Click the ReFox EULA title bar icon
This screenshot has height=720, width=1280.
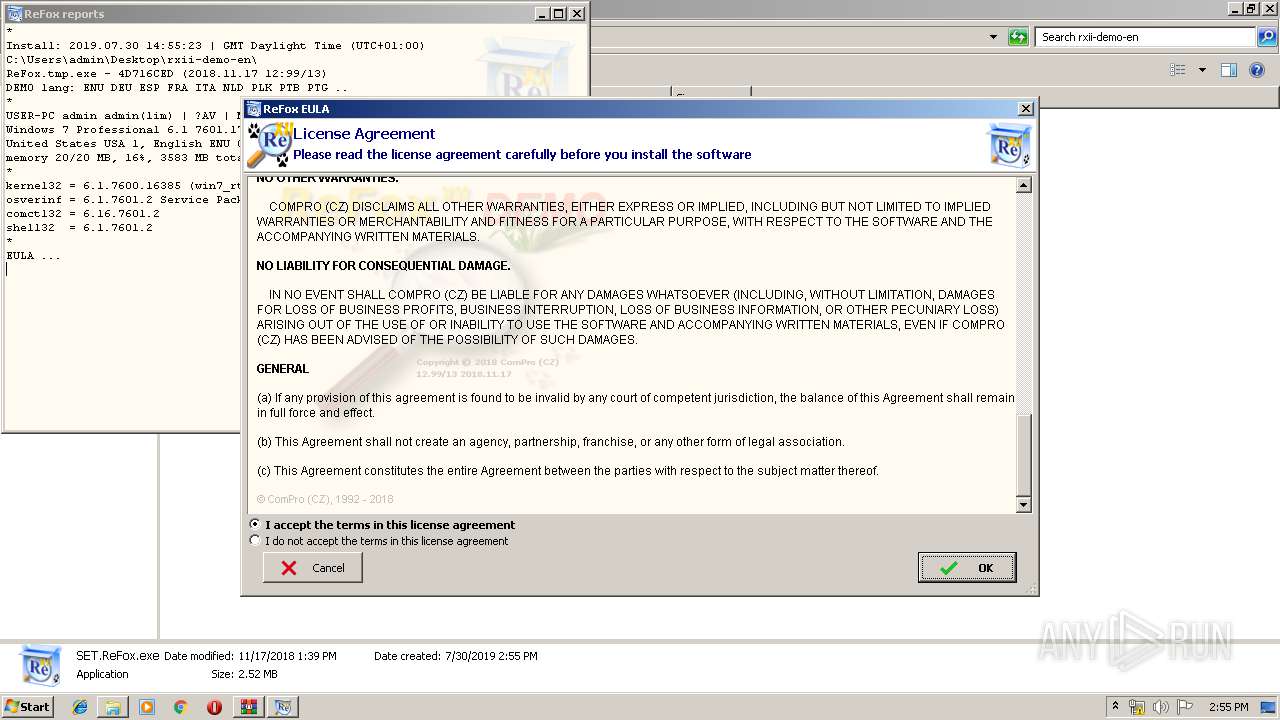pyautogui.click(x=253, y=109)
